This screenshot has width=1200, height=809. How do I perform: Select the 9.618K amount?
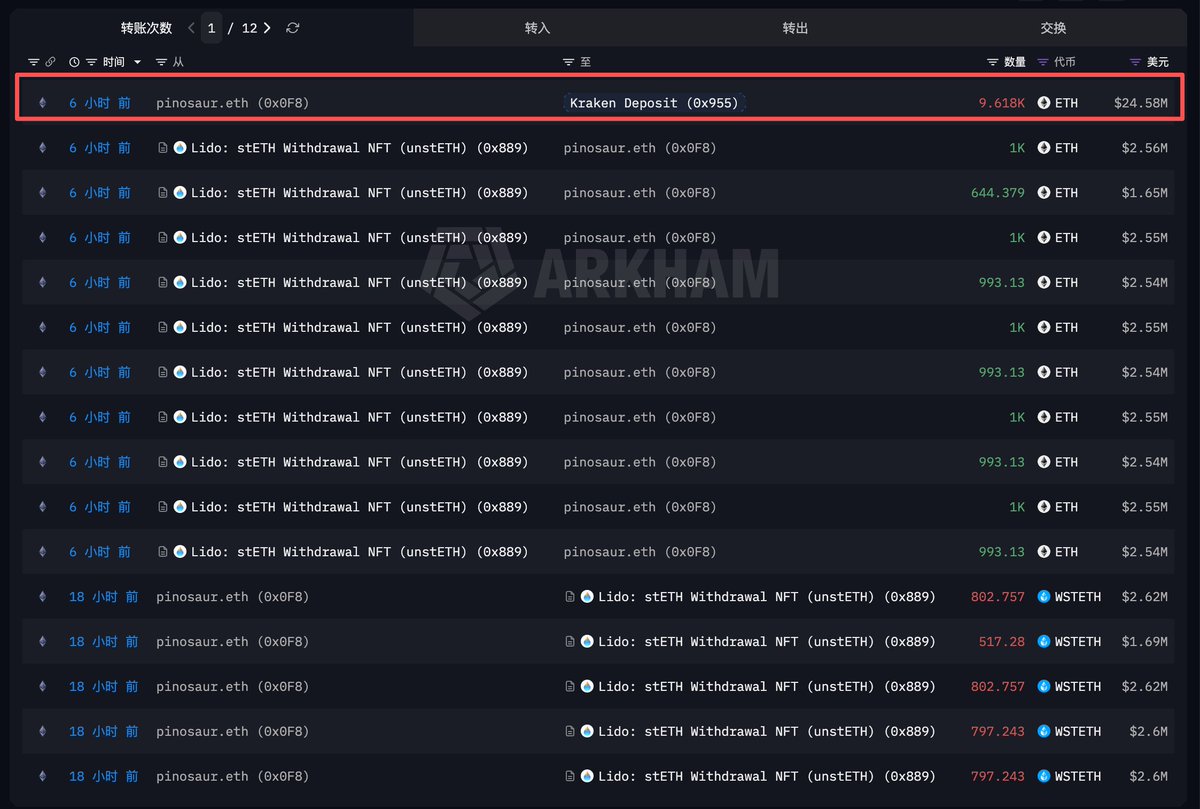(x=1002, y=103)
